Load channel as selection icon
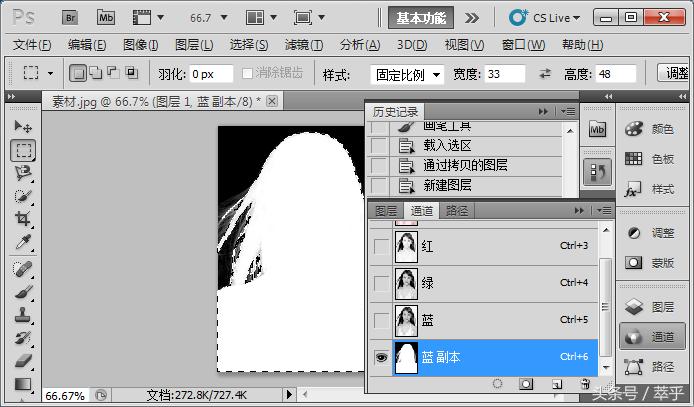Image resolution: width=694 pixels, height=407 pixels. tap(497, 384)
